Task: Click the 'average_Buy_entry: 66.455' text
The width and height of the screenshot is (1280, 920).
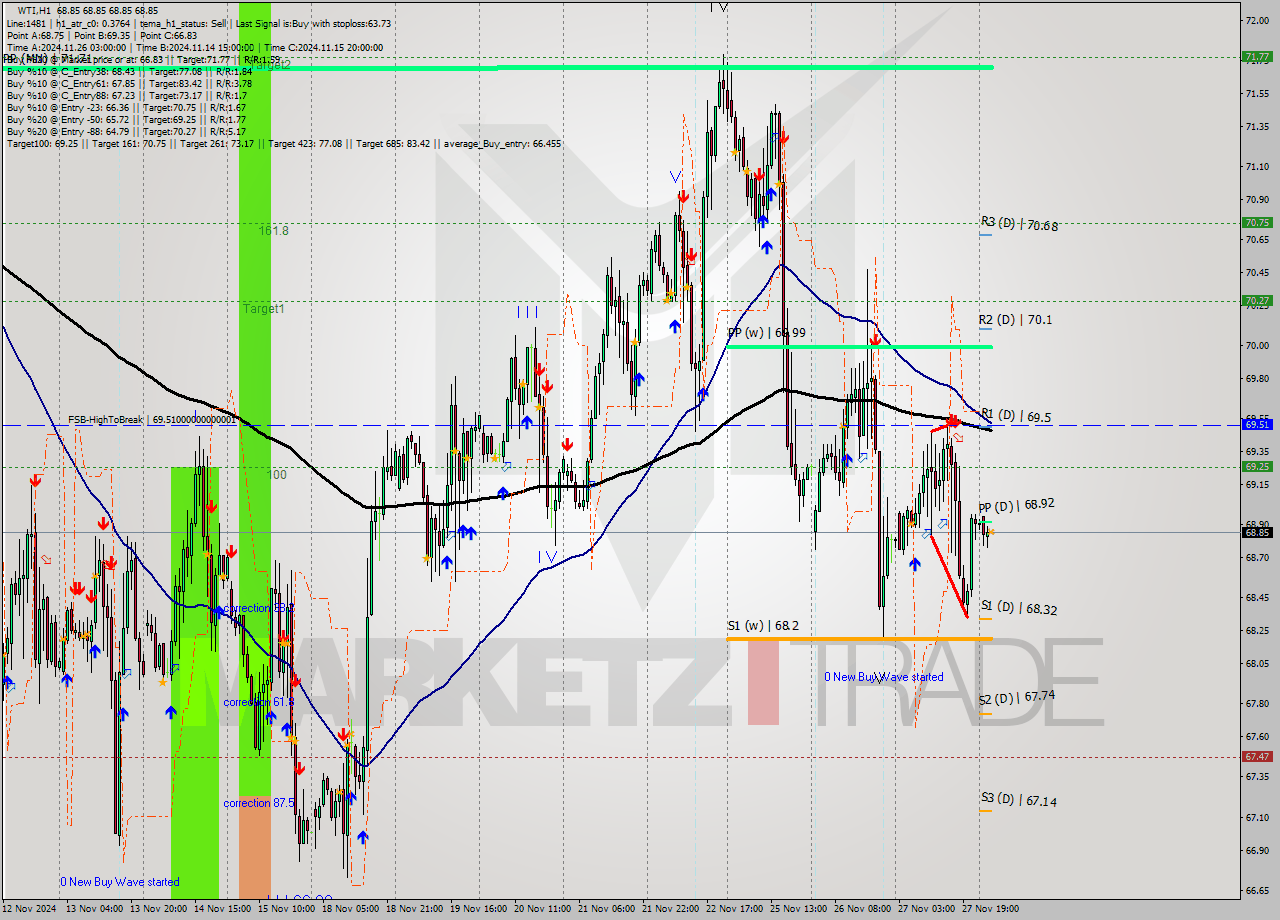Action: (504, 143)
